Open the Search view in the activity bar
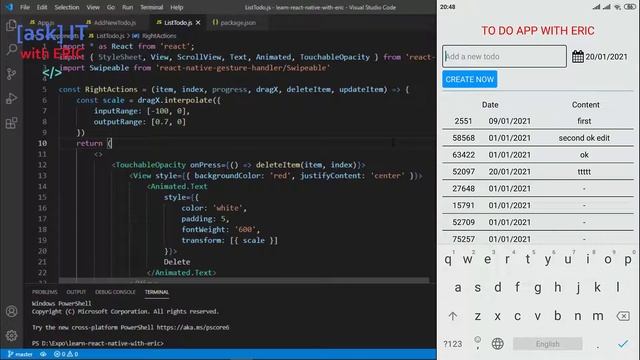The image size is (640, 360). [11, 49]
